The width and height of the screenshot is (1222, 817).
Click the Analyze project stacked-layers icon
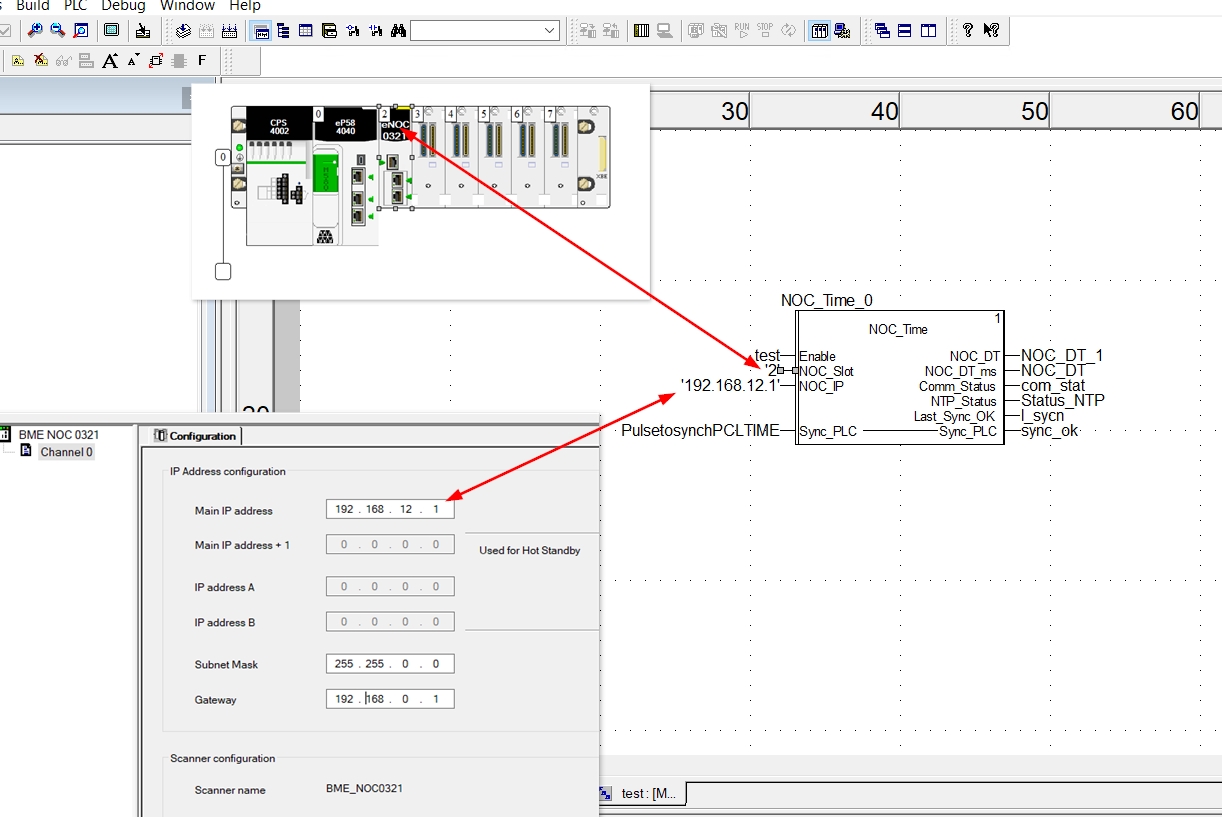click(183, 30)
